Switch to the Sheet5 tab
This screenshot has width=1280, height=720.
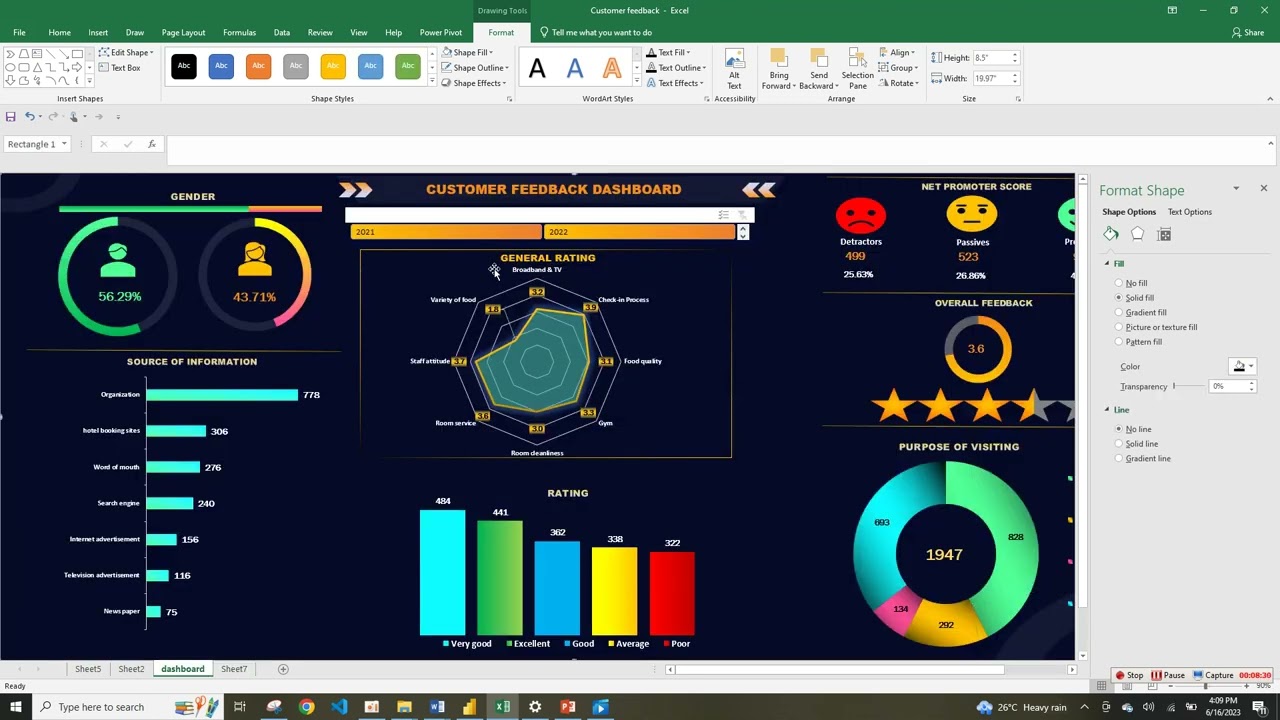point(88,669)
